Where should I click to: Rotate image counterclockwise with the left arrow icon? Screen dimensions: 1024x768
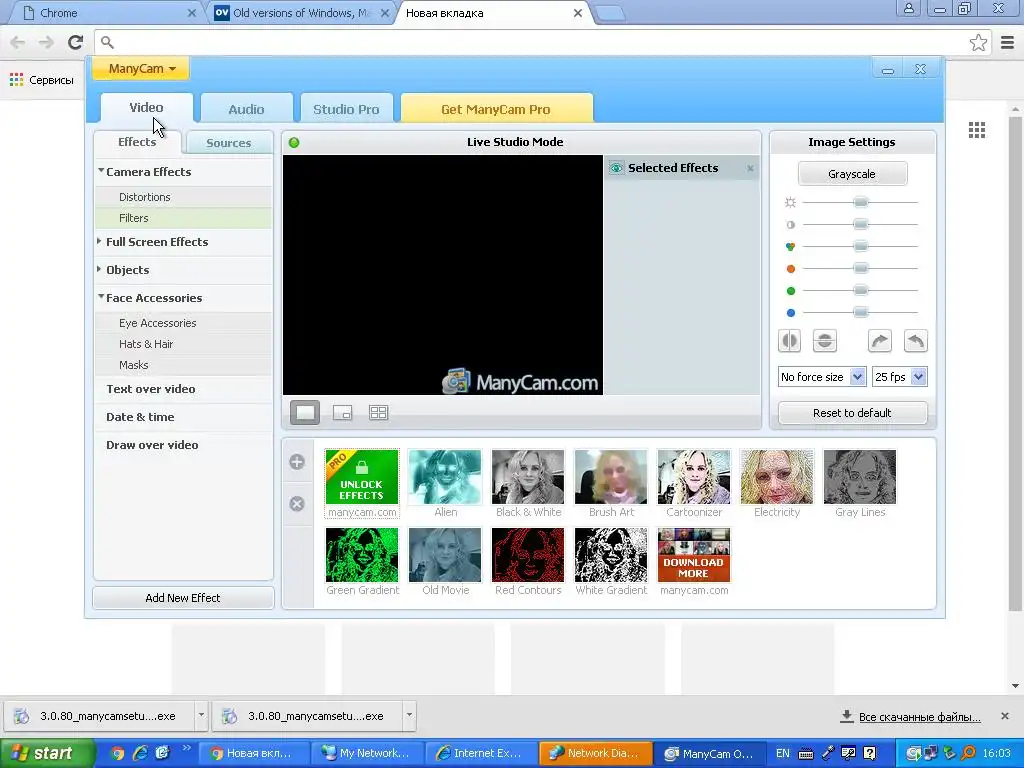tap(916, 341)
